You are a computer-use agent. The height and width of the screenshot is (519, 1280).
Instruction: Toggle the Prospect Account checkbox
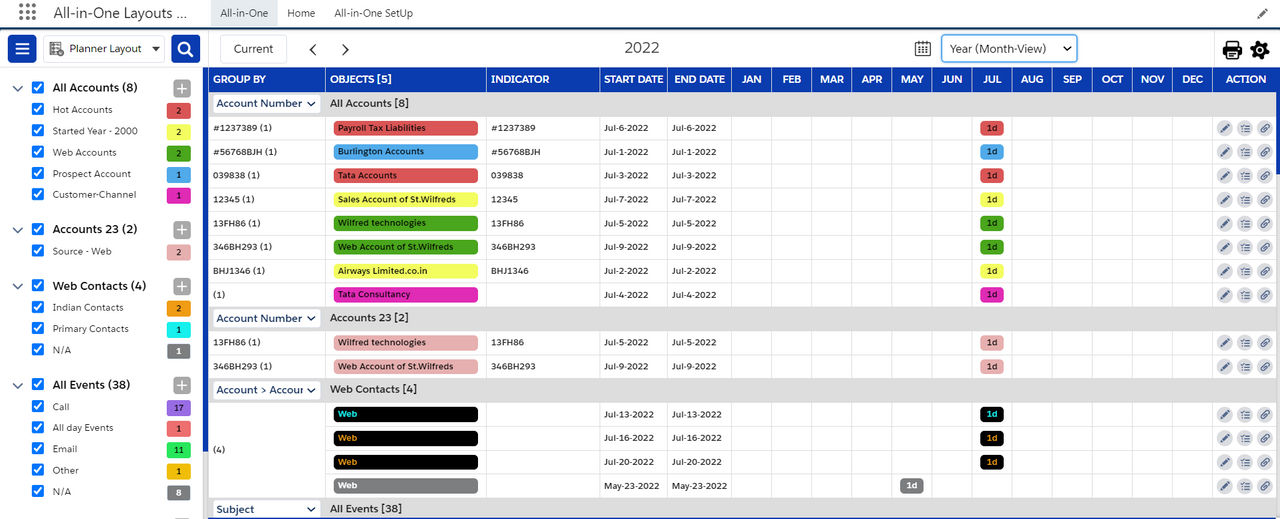click(38, 174)
